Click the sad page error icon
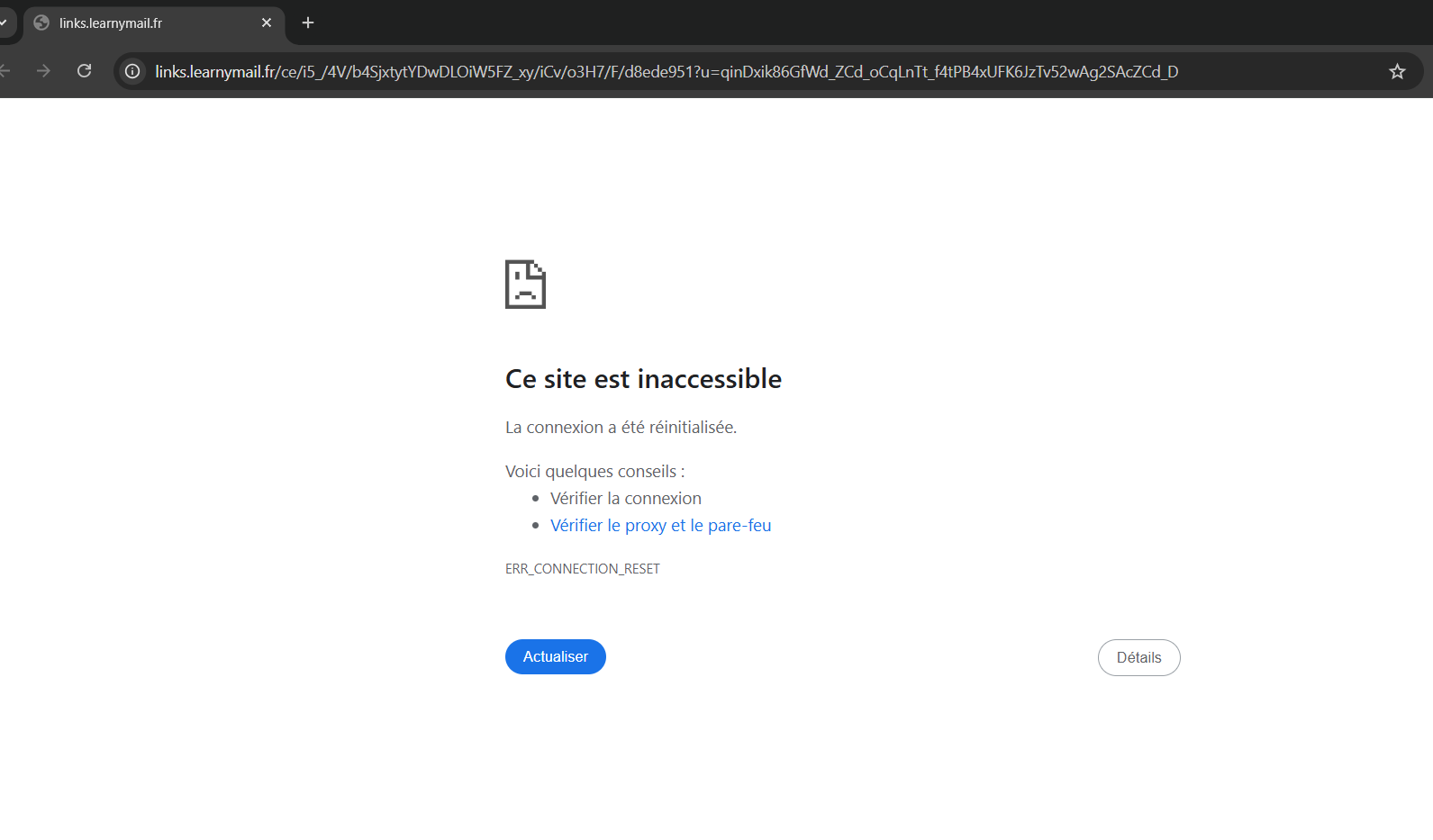The height and width of the screenshot is (840, 1433). [x=525, y=285]
